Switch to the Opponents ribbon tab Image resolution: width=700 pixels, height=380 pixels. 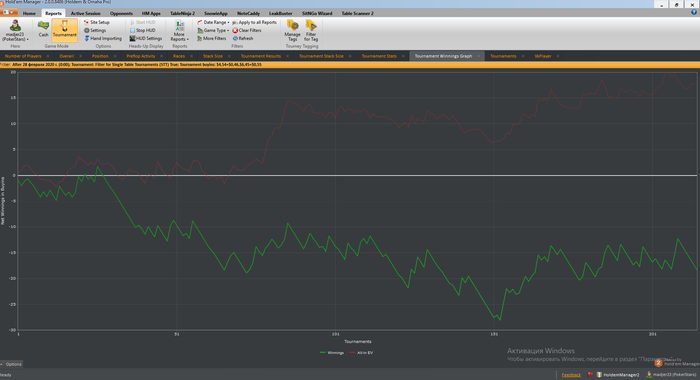(121, 13)
